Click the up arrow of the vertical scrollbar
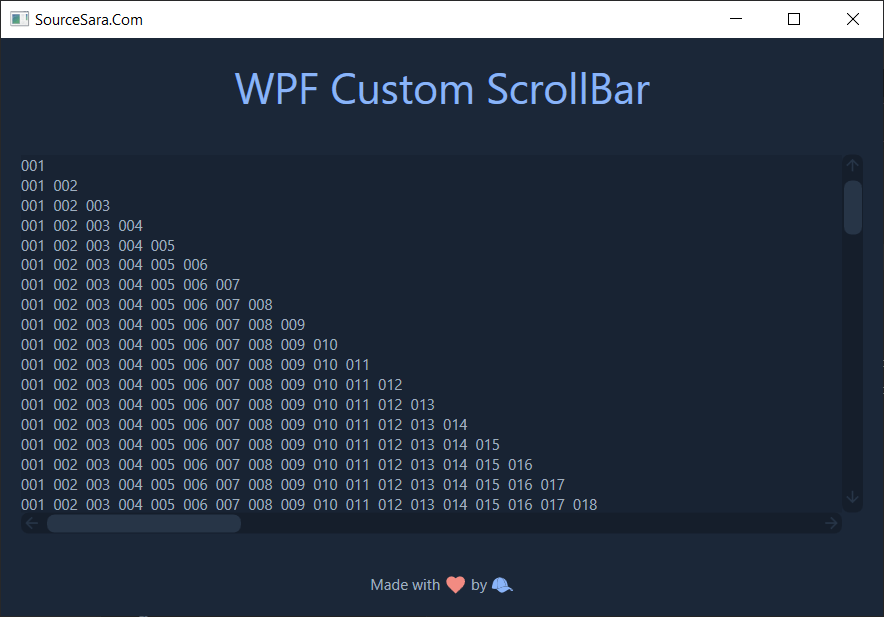Image resolution: width=884 pixels, height=617 pixels. pos(852,164)
